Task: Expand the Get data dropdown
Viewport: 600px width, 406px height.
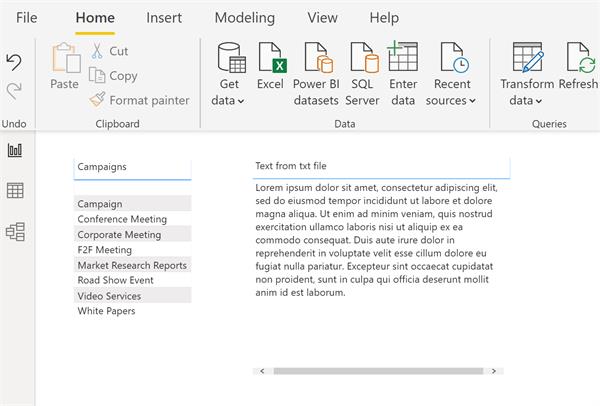Action: (229, 100)
